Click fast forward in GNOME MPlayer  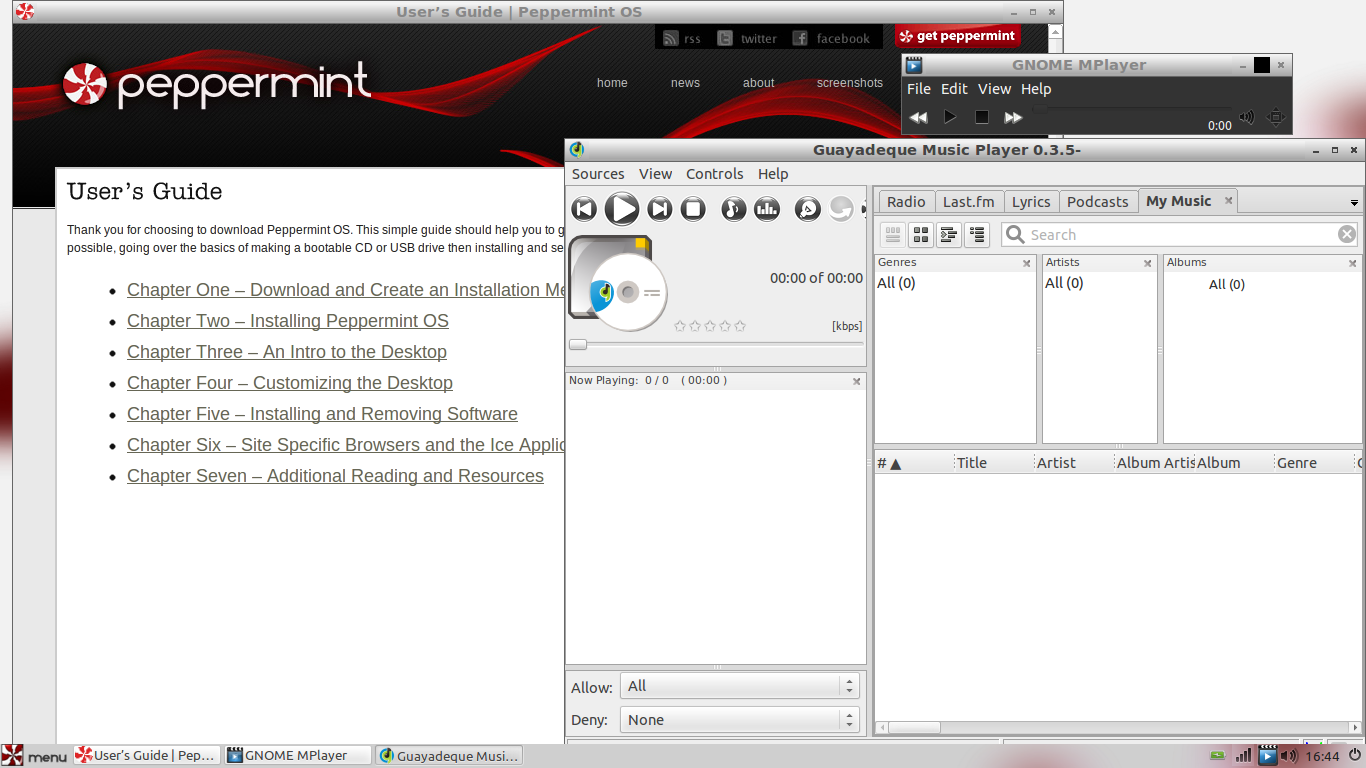click(1013, 117)
